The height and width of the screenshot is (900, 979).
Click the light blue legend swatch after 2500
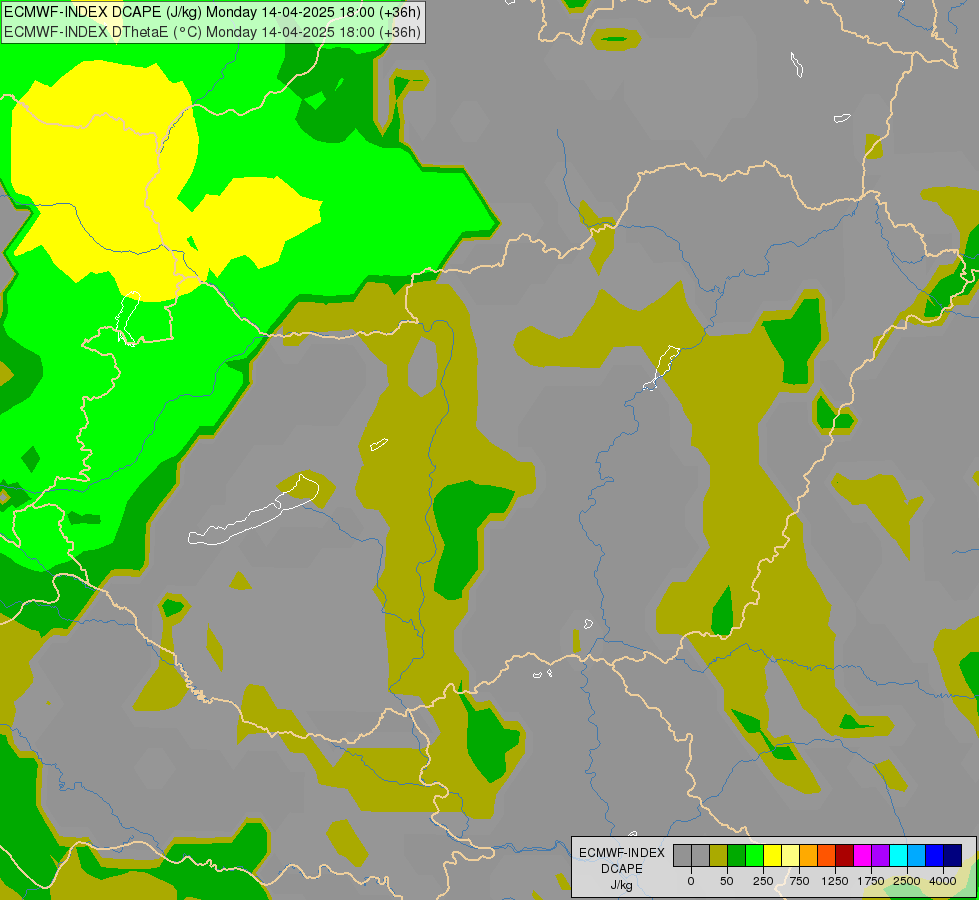(917, 855)
